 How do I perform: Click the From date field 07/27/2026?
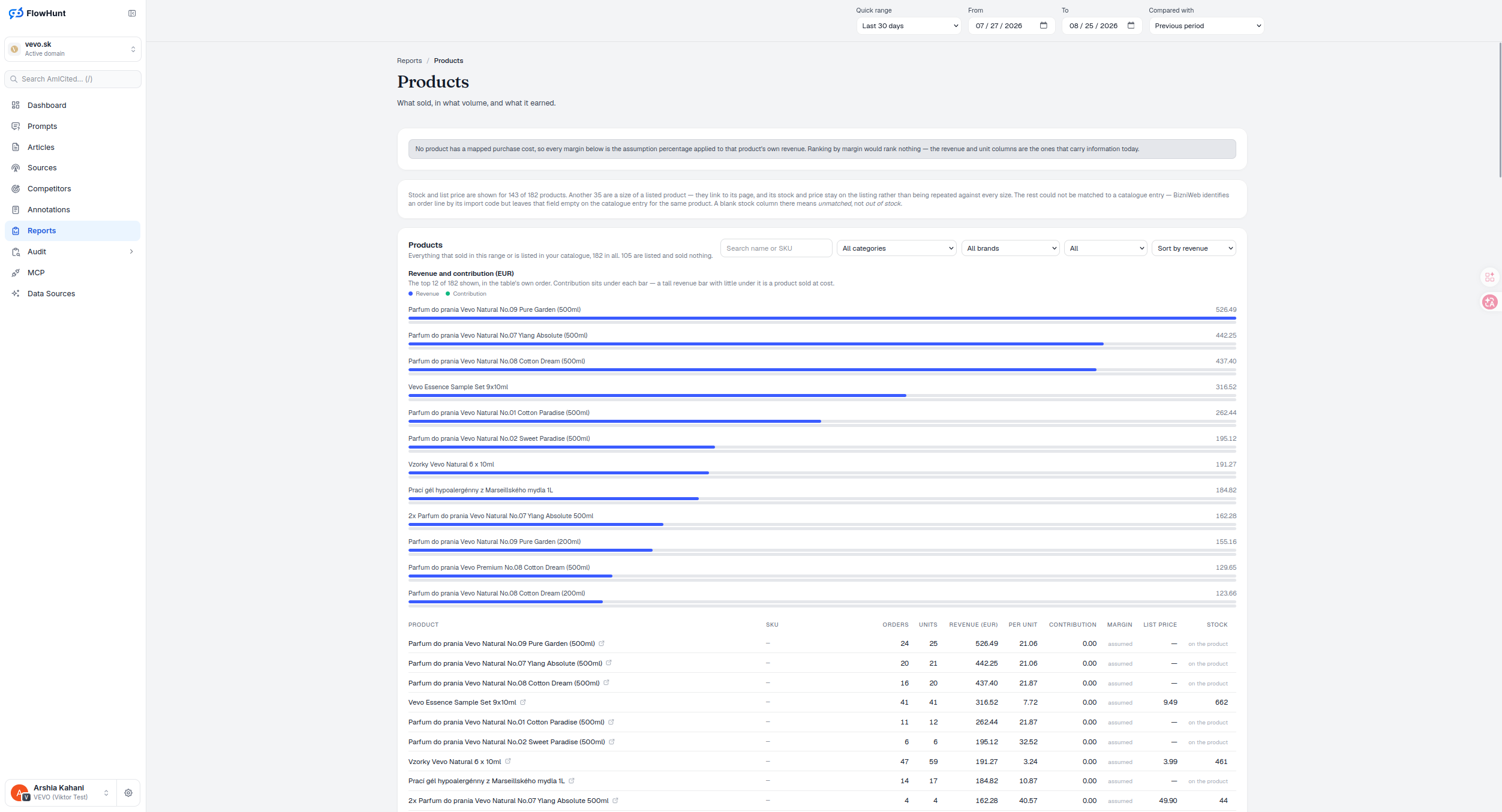1011,26
